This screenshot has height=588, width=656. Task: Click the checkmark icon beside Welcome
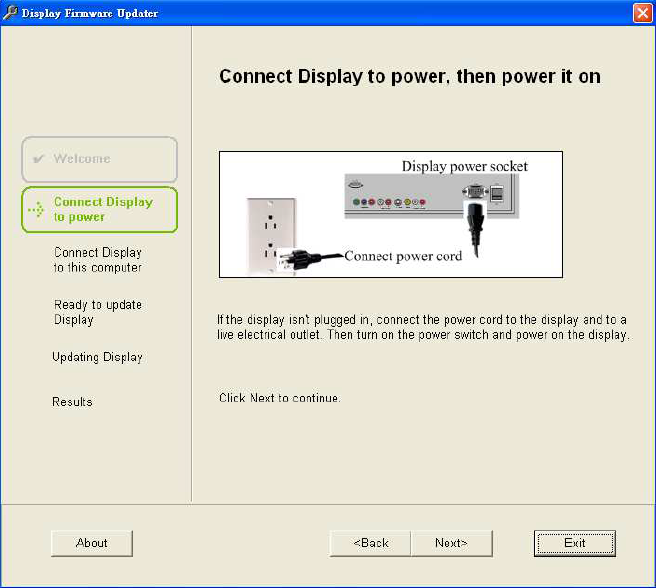tap(38, 159)
